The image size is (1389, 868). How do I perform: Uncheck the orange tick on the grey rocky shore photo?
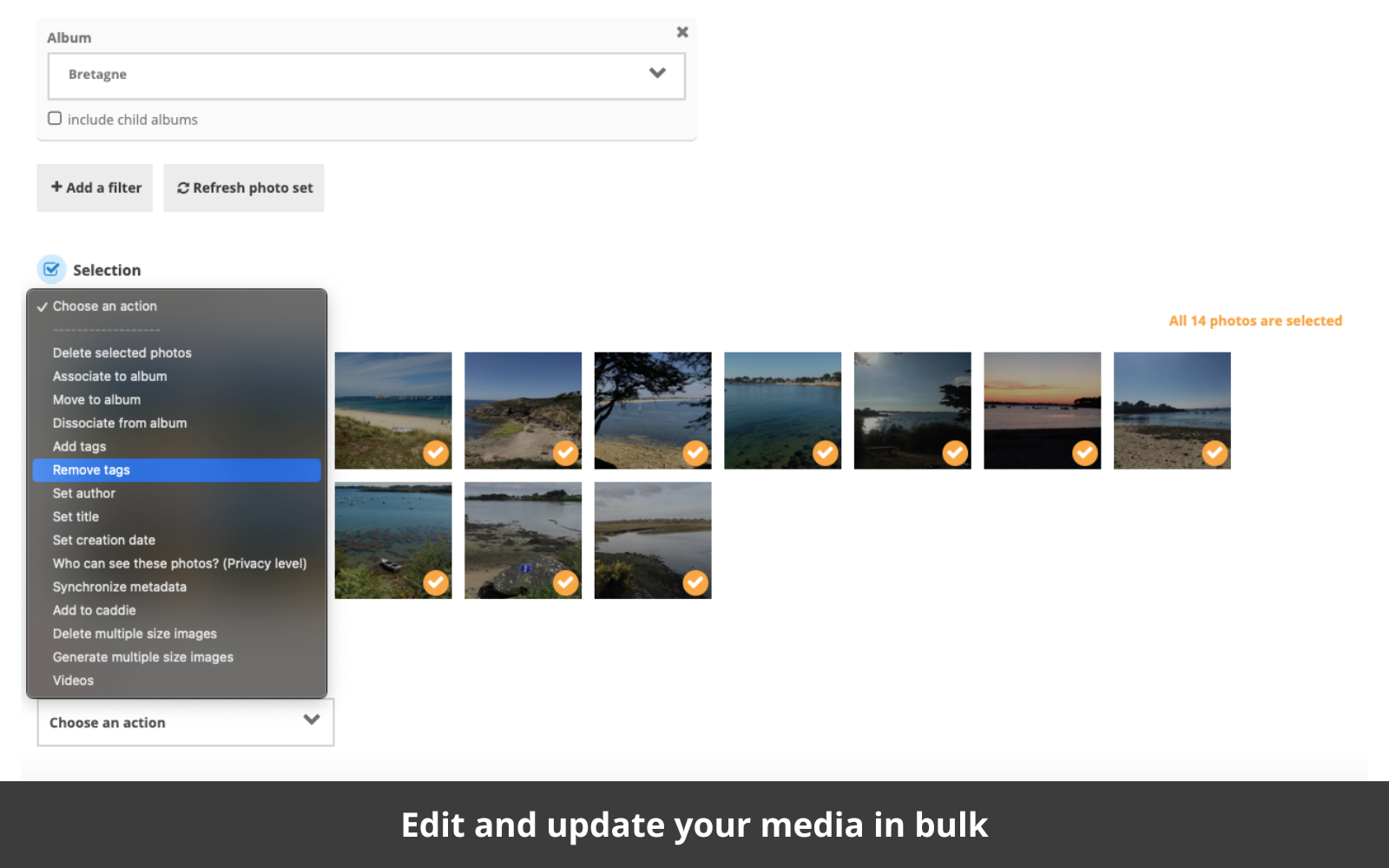point(566,583)
